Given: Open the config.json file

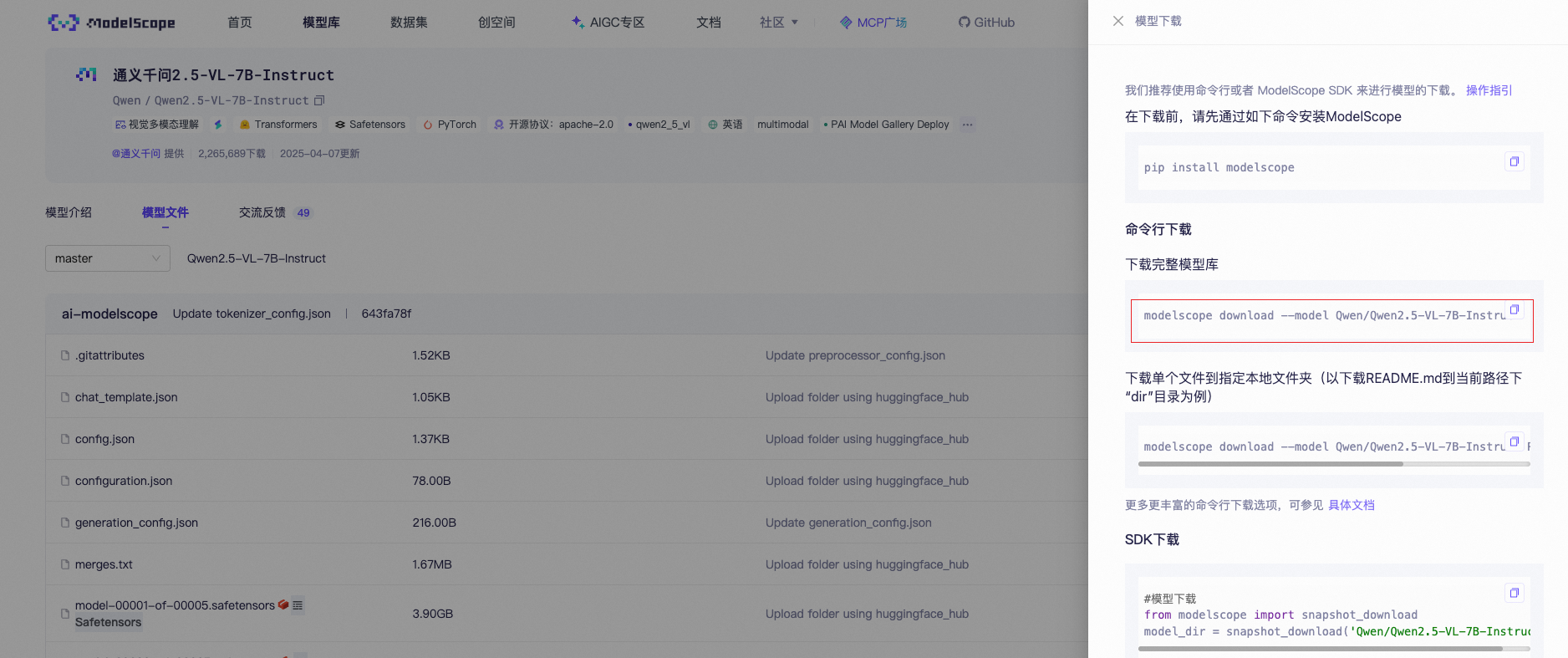Looking at the screenshot, I should [104, 439].
